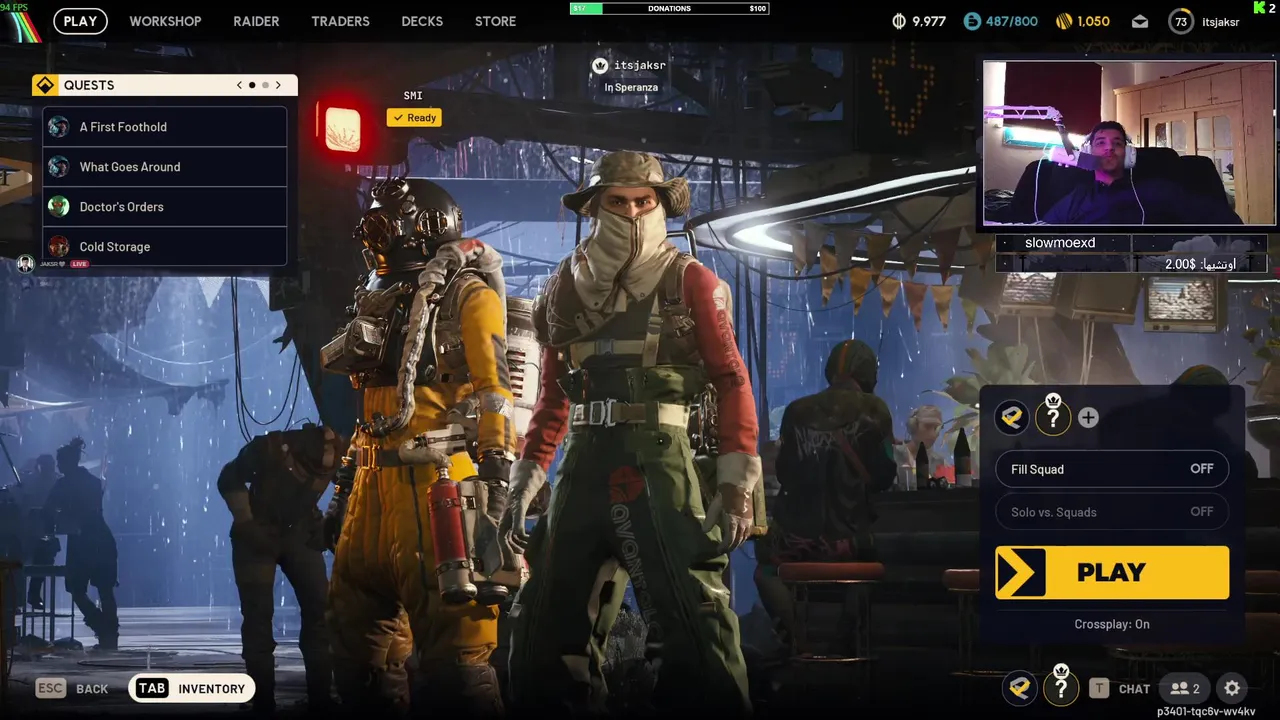Image resolution: width=1280 pixels, height=720 pixels.
Task: Open the Doctor's Orders quest
Action: click(x=165, y=207)
